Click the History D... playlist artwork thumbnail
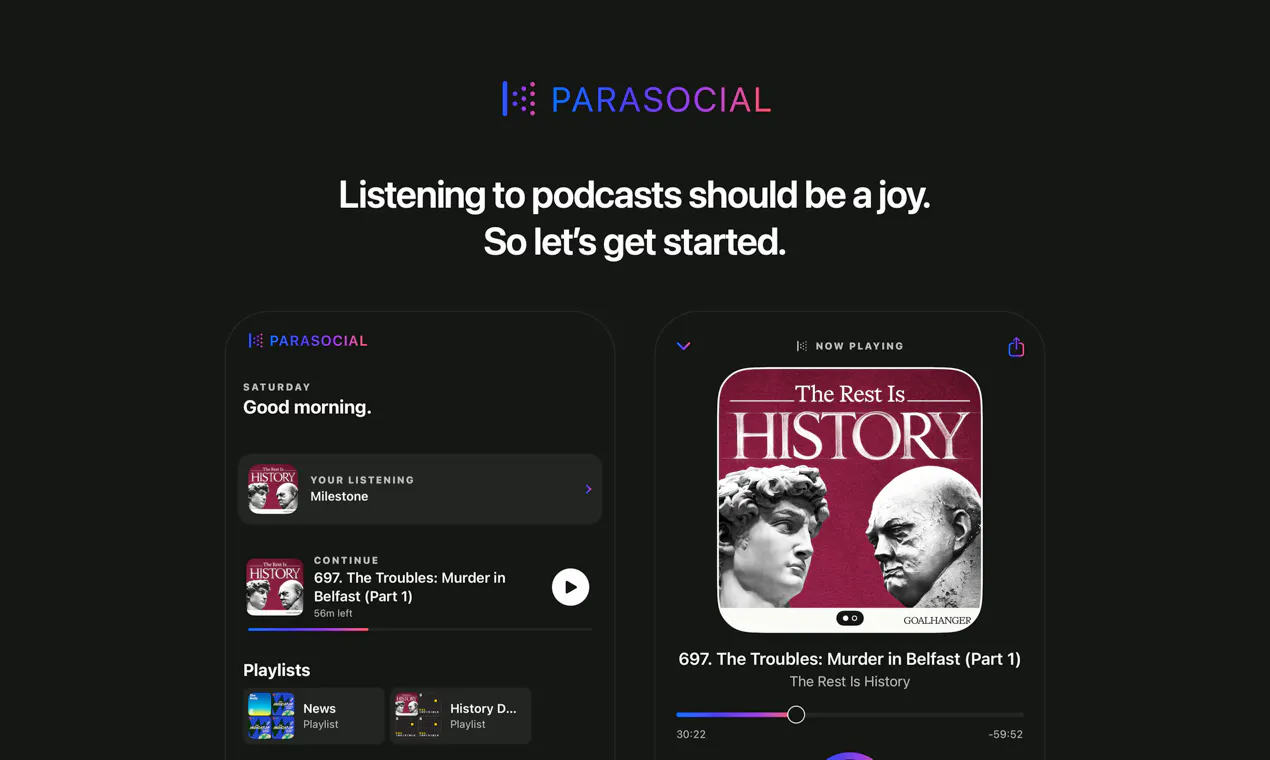The height and width of the screenshot is (760, 1270). tap(418, 716)
